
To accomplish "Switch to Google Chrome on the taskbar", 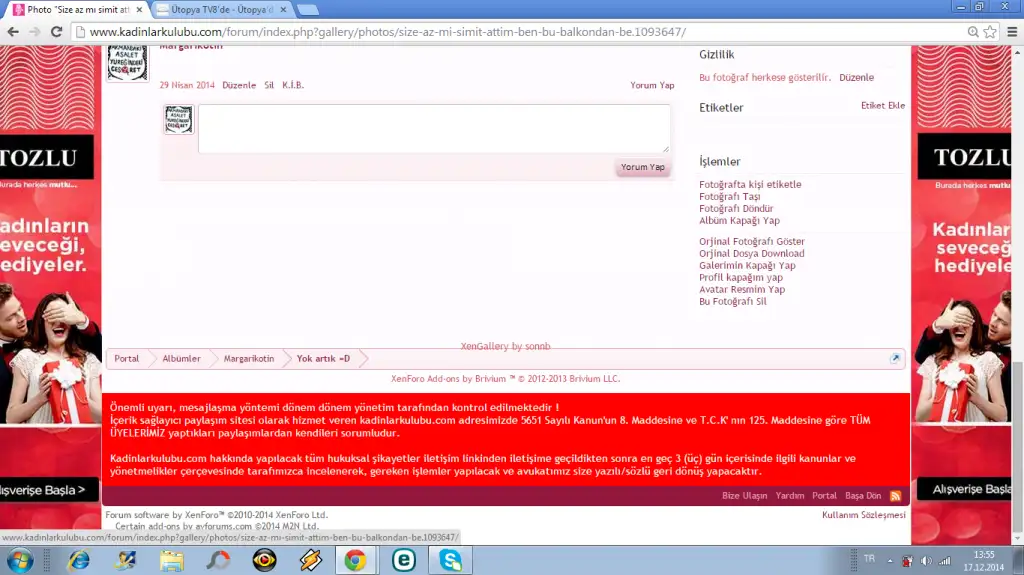I will 355,561.
